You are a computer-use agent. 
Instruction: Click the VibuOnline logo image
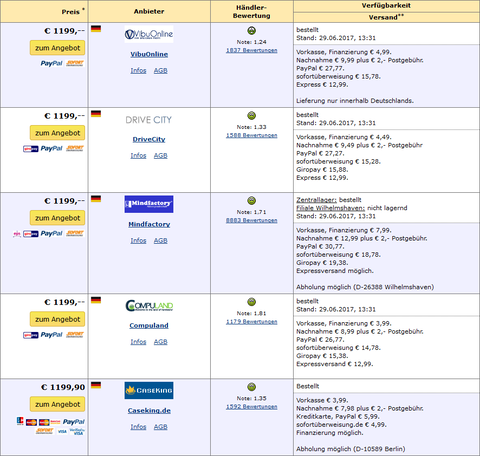pos(149,34)
